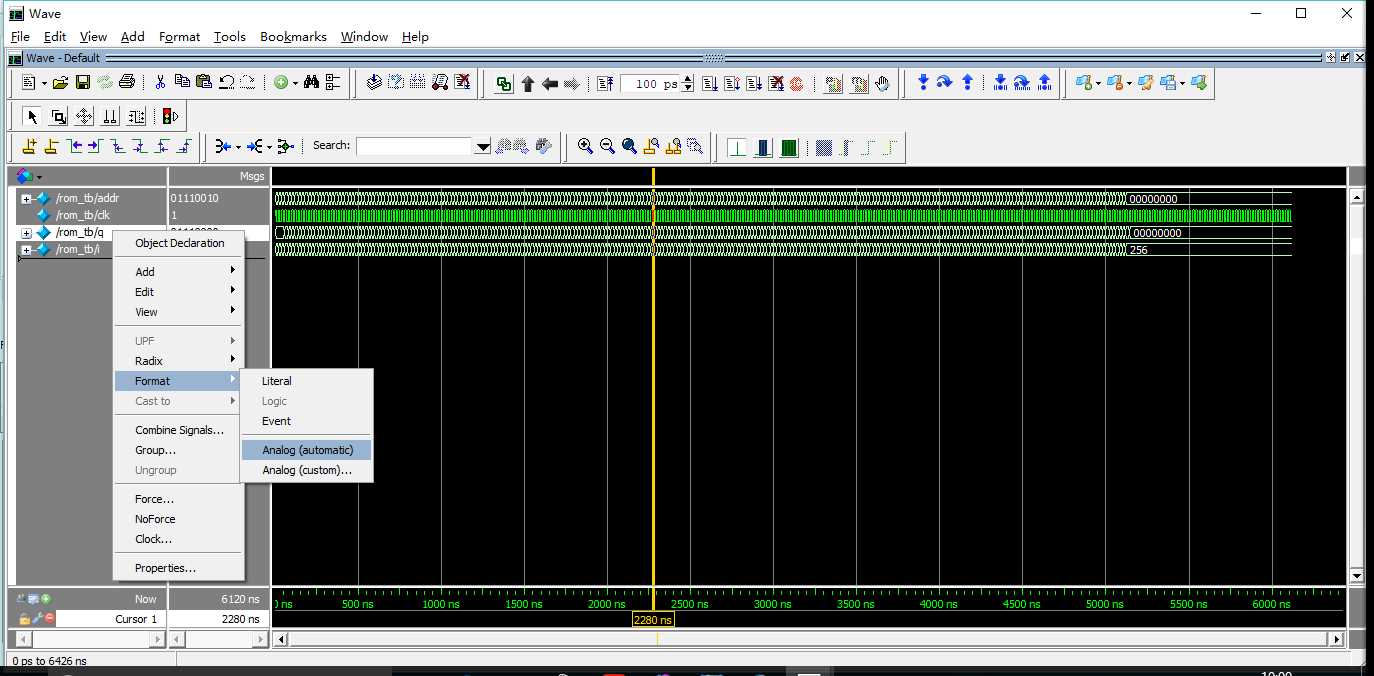Image resolution: width=1374 pixels, height=676 pixels.
Task: Open the Bookmarks menu
Action: tap(293, 36)
